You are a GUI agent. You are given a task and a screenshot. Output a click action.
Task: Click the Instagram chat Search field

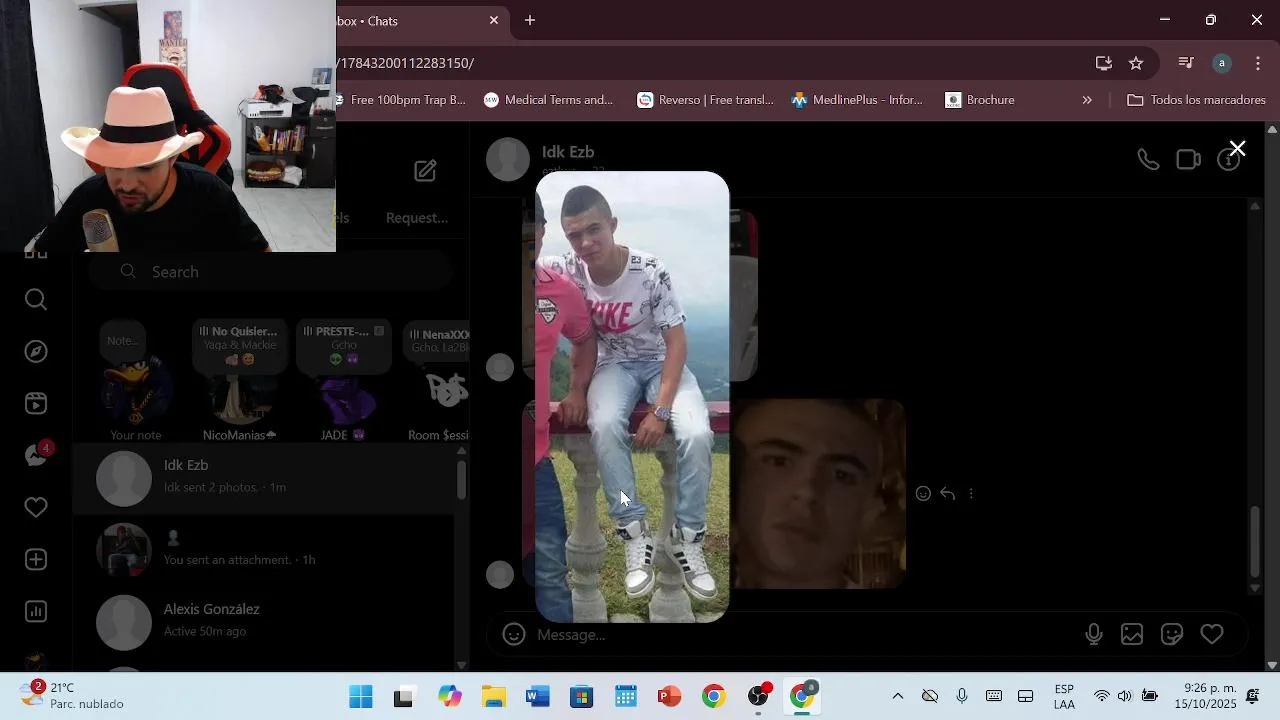point(270,272)
